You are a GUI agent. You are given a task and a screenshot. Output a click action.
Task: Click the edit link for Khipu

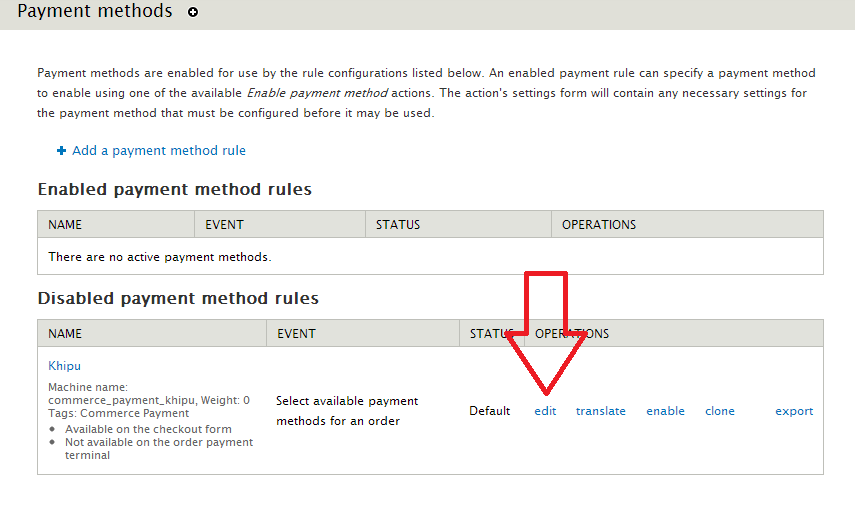(545, 411)
